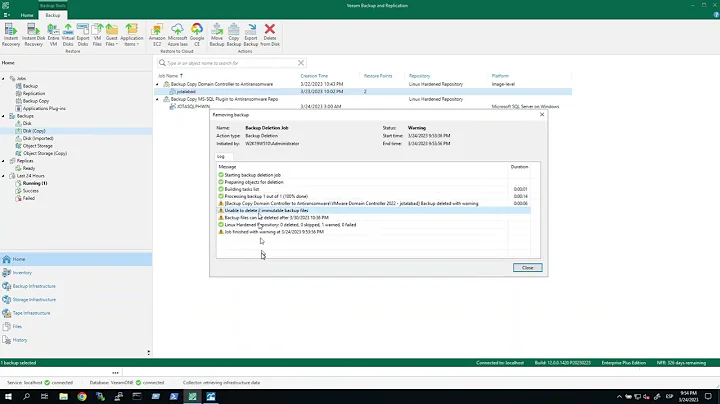Click the Copy Backup icon

click(234, 35)
